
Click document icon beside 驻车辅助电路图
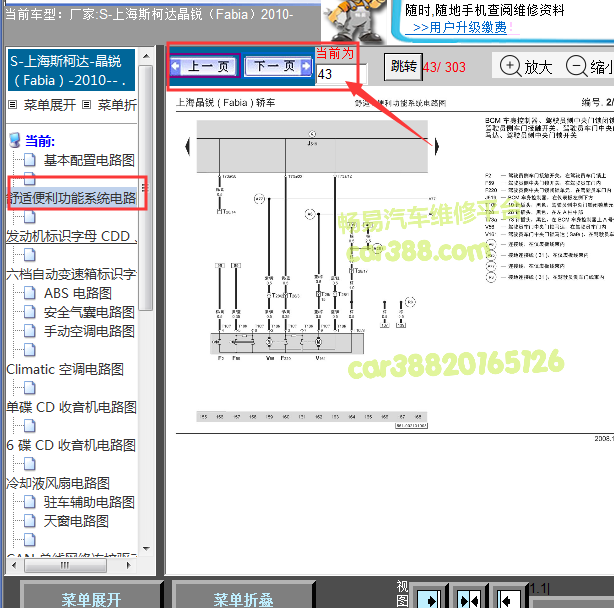tap(30, 502)
